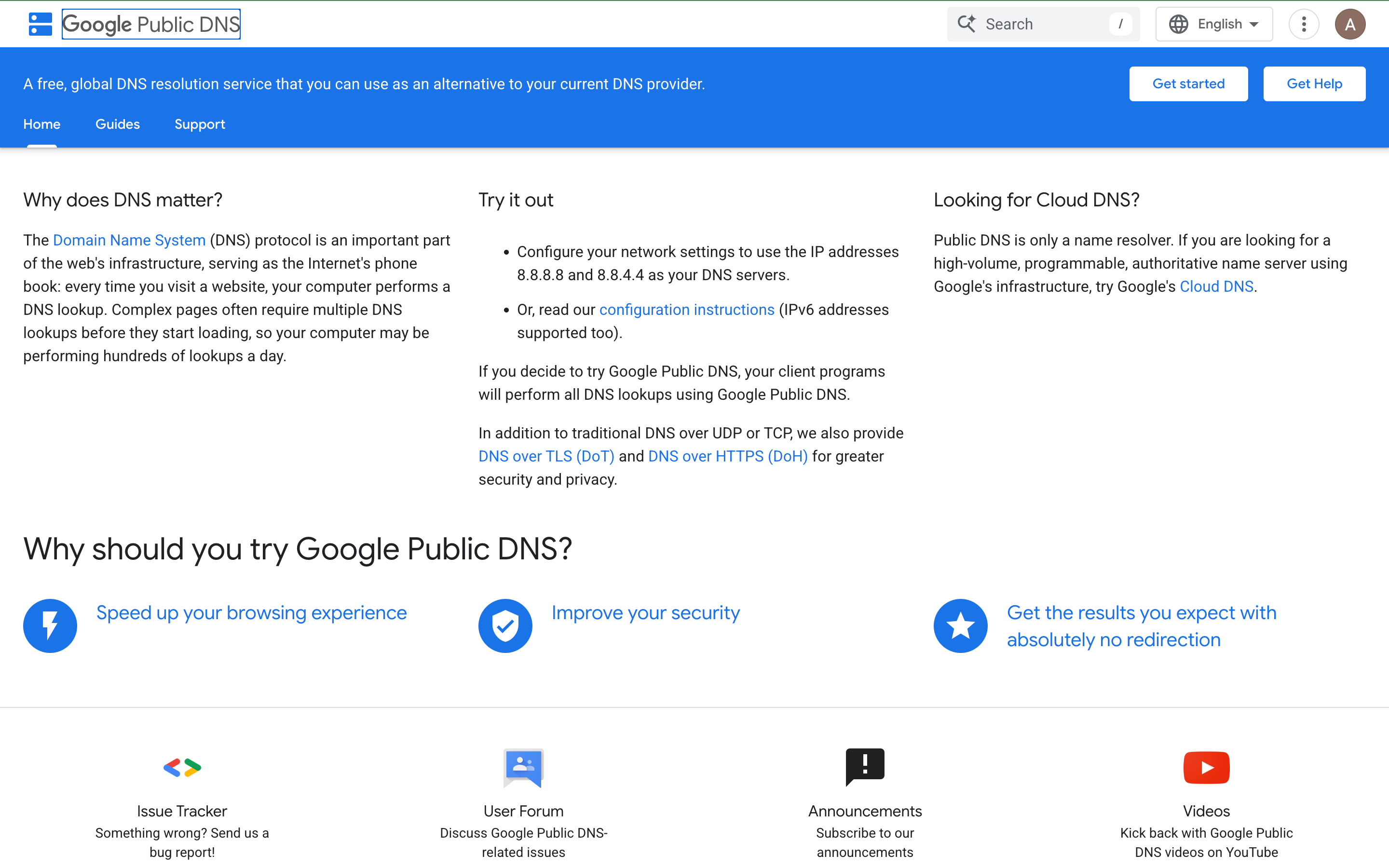1389x868 pixels.
Task: Click 'Why should you try Google Public DNS?' heading
Action: [x=298, y=549]
